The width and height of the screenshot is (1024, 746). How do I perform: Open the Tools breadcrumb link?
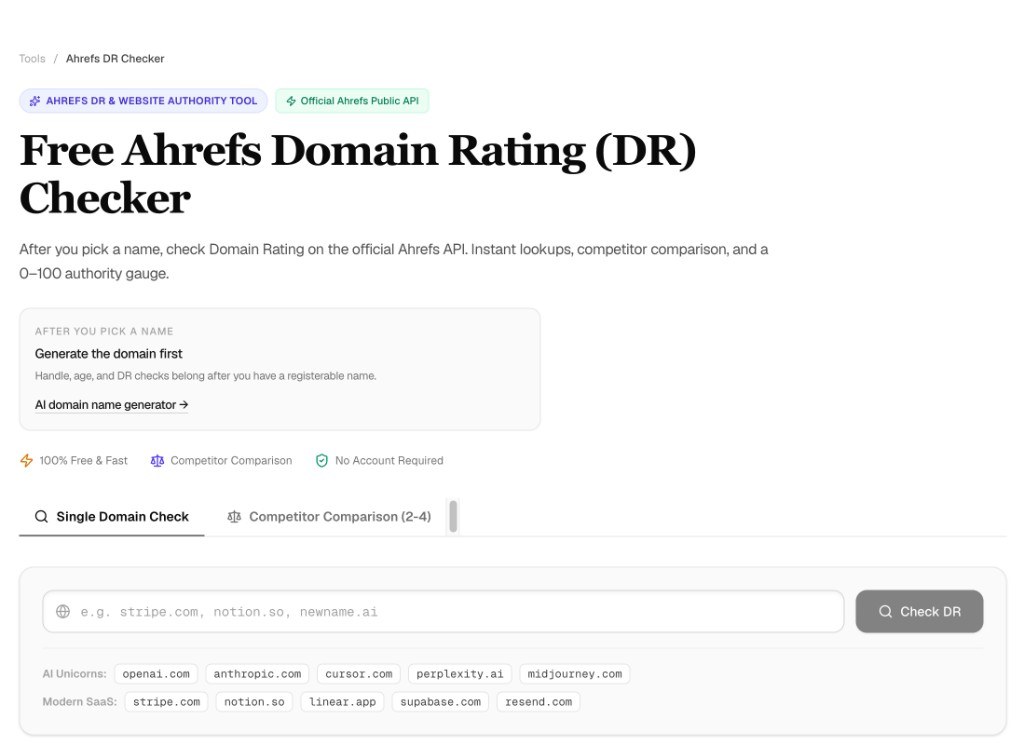coord(32,59)
